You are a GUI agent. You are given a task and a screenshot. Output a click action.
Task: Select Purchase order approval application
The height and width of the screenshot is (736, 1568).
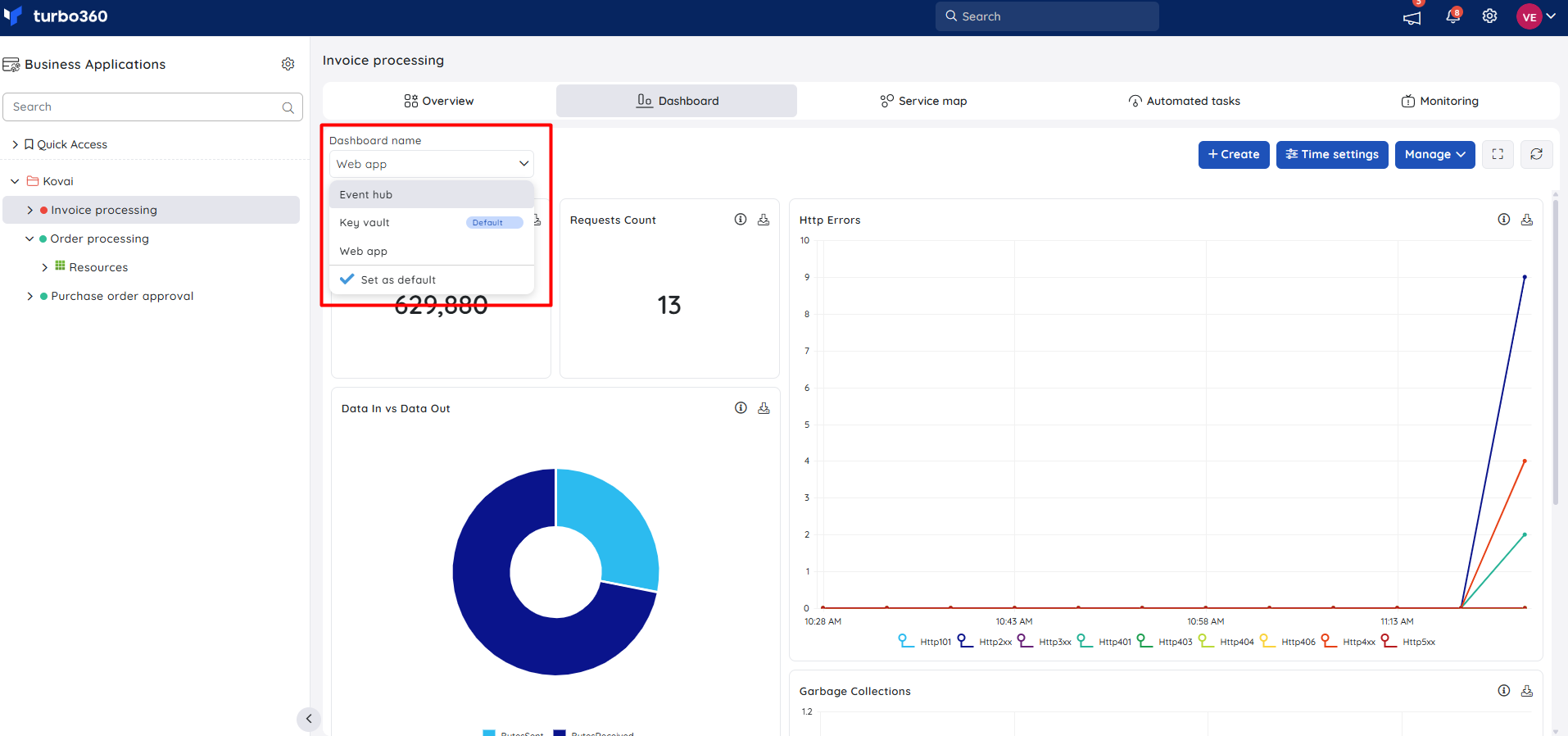pos(122,296)
